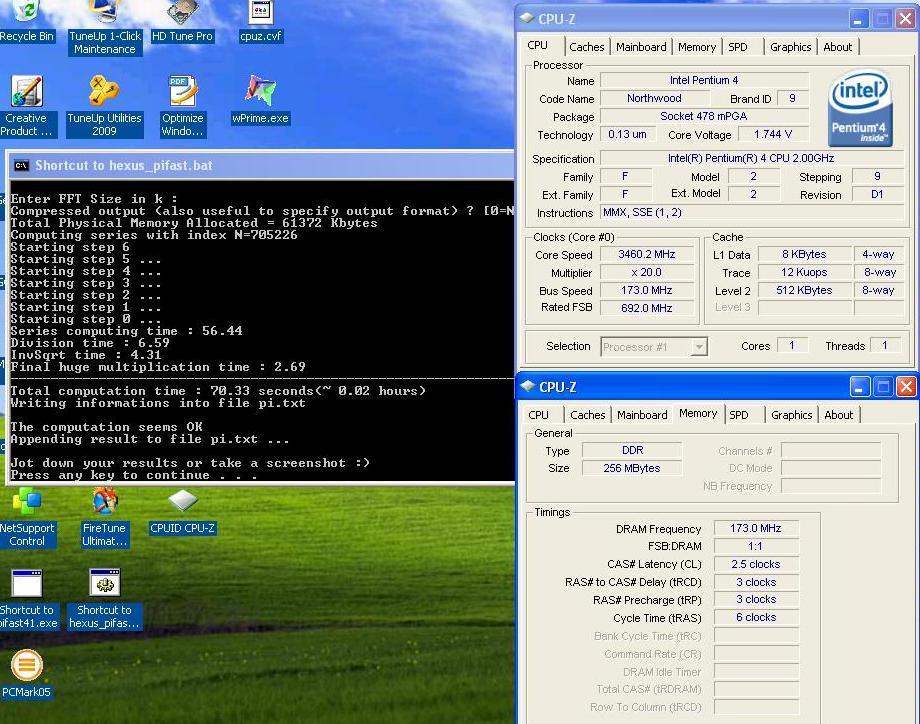Select the cpuz.cvf file icon

(261, 21)
